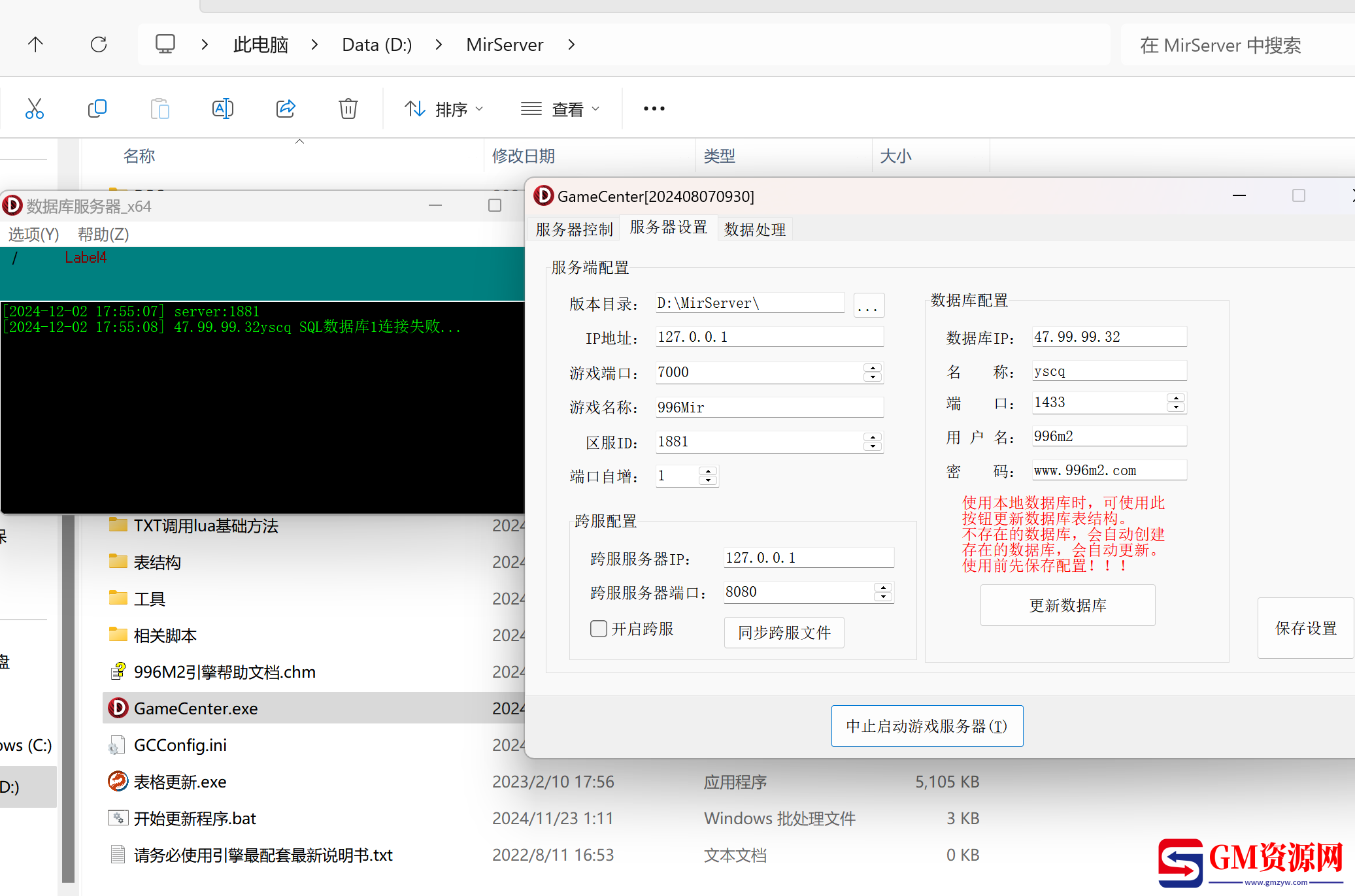The width and height of the screenshot is (1355, 896).
Task: Enable the 开启跨服 checkbox
Action: coord(599,629)
